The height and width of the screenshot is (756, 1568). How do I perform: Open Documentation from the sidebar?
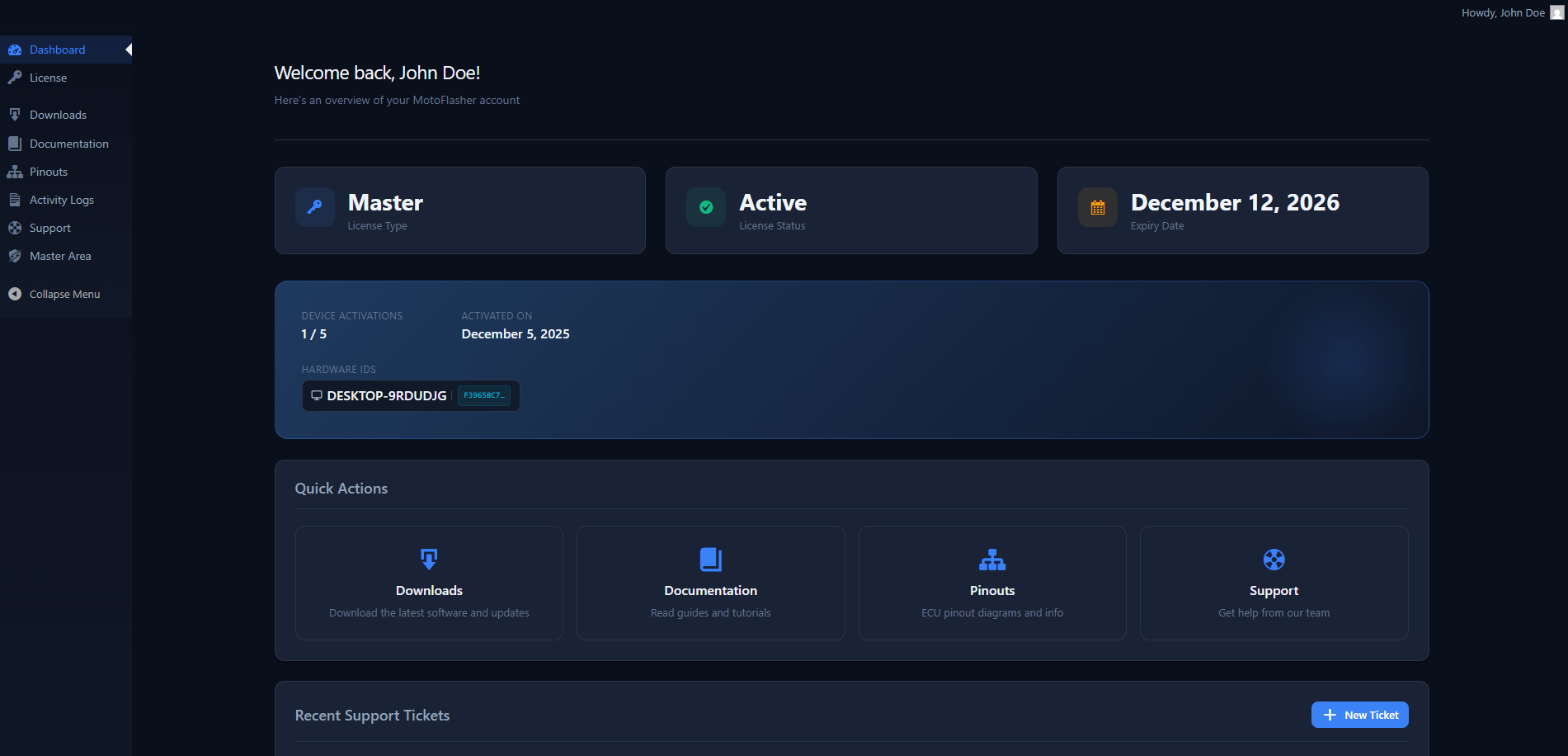tap(66, 144)
